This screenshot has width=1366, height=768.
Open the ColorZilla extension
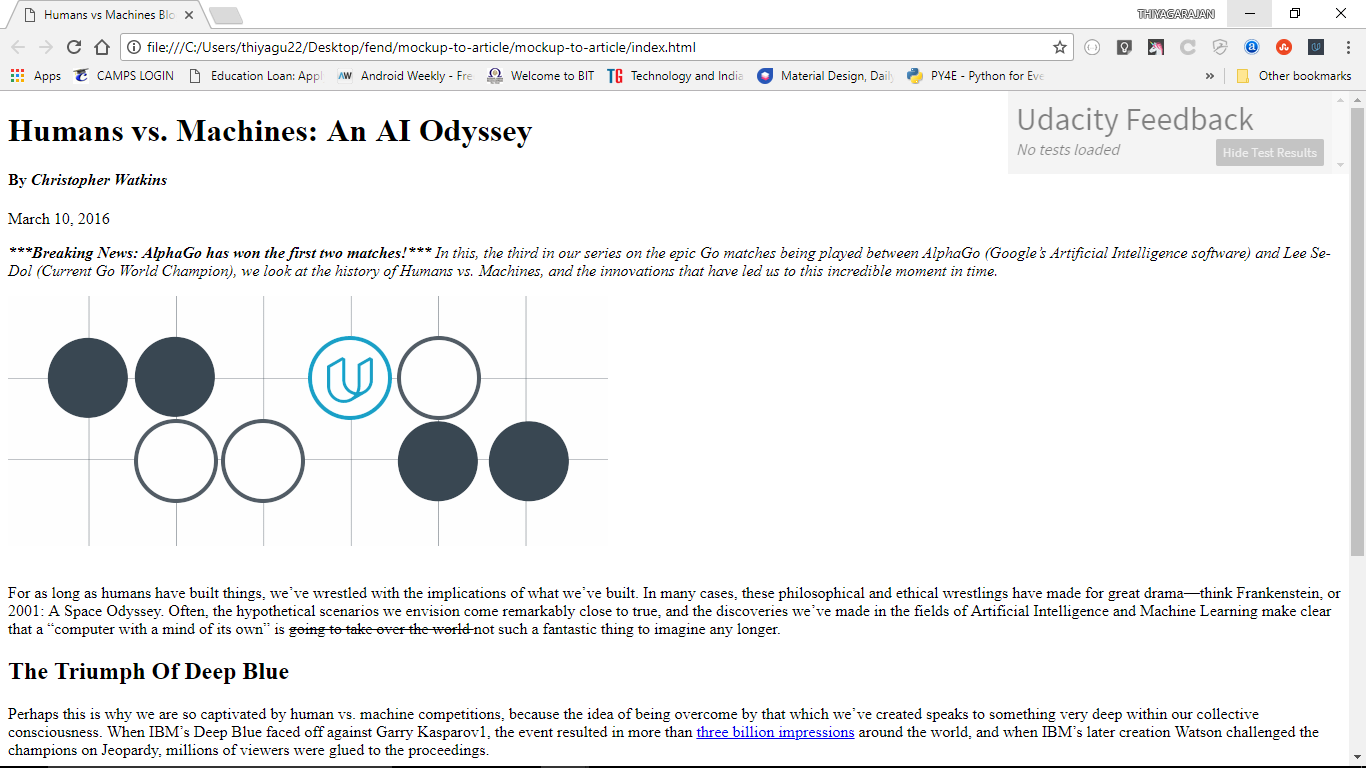[1187, 47]
